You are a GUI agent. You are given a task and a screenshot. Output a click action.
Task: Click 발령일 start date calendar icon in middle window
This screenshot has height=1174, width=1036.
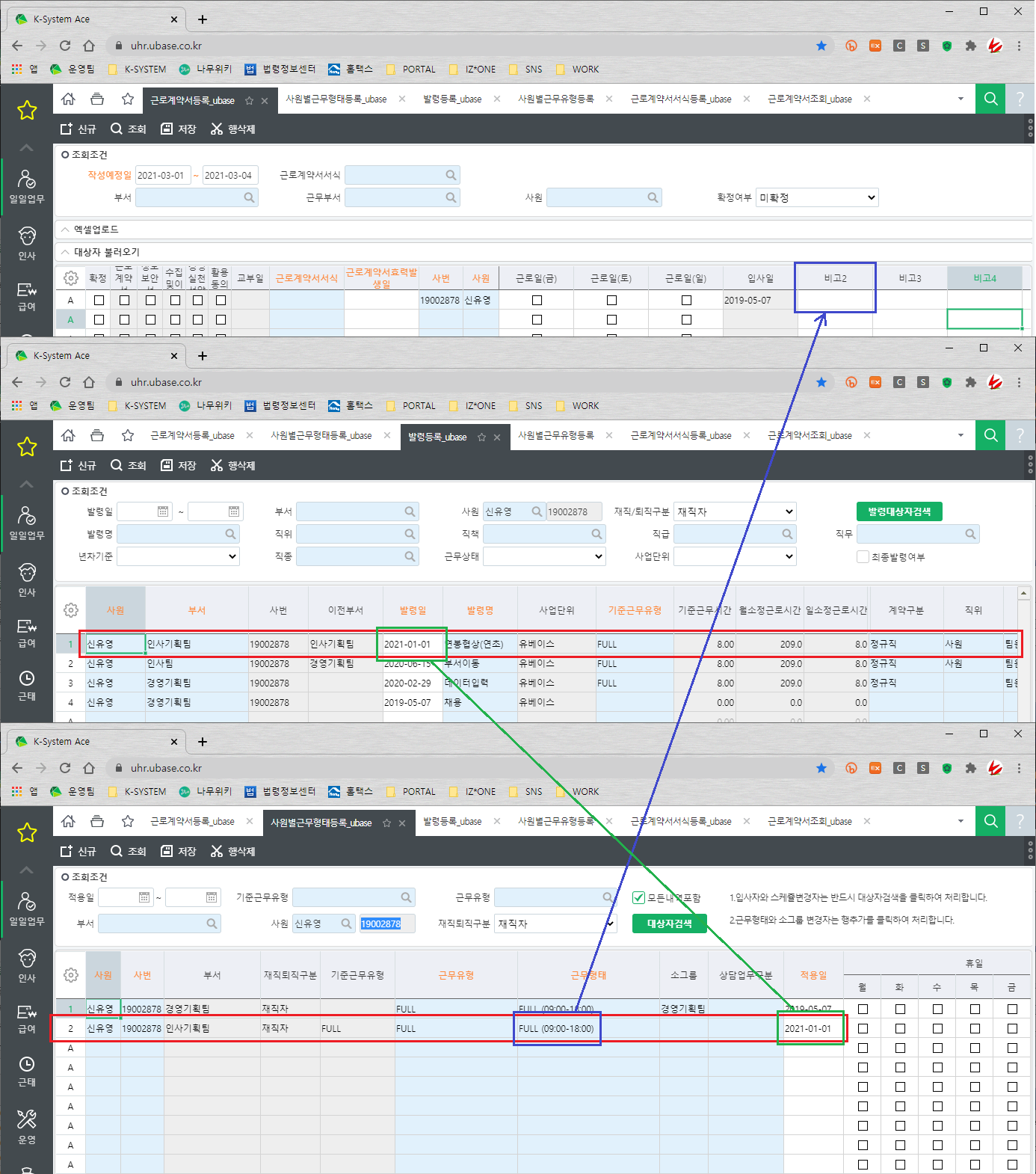(163, 511)
